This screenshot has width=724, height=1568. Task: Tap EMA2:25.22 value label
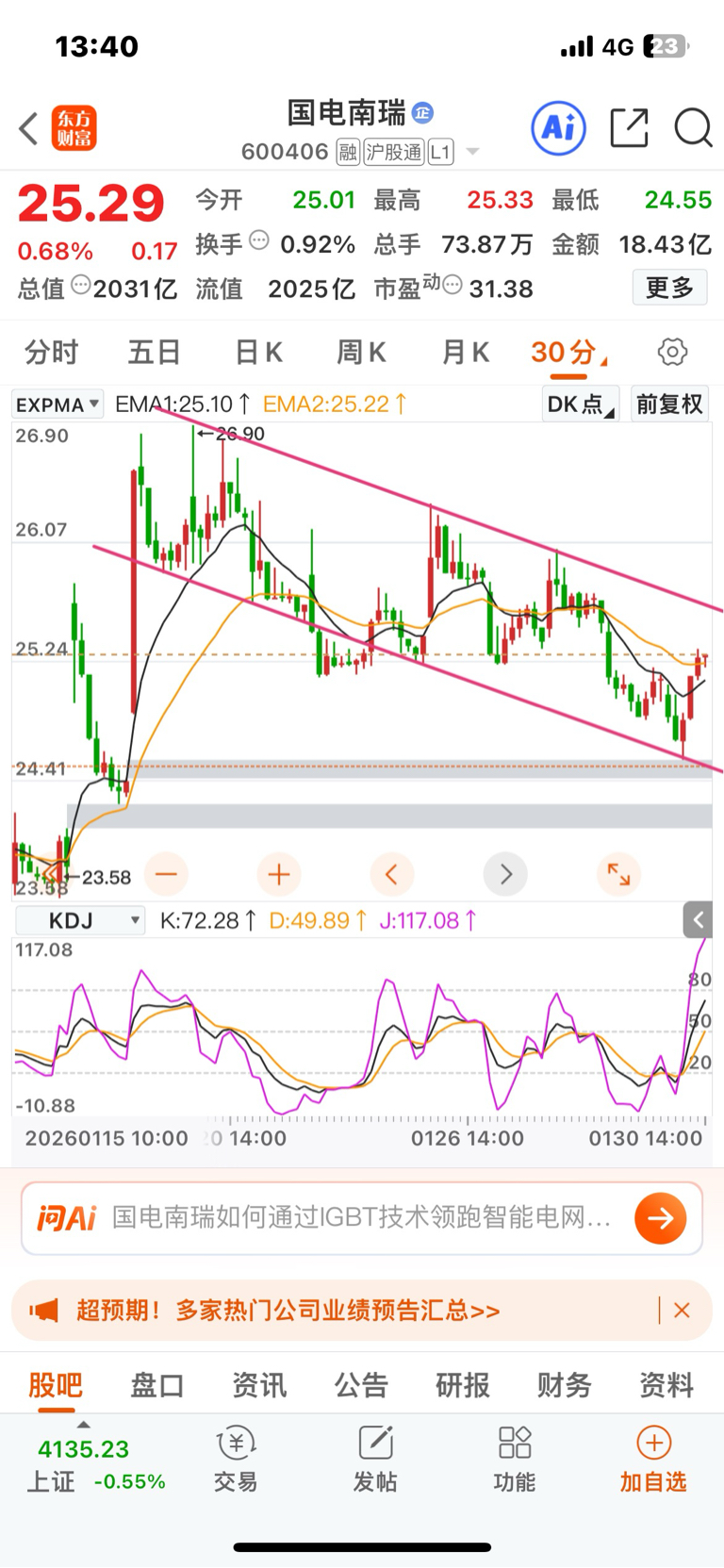point(335,404)
